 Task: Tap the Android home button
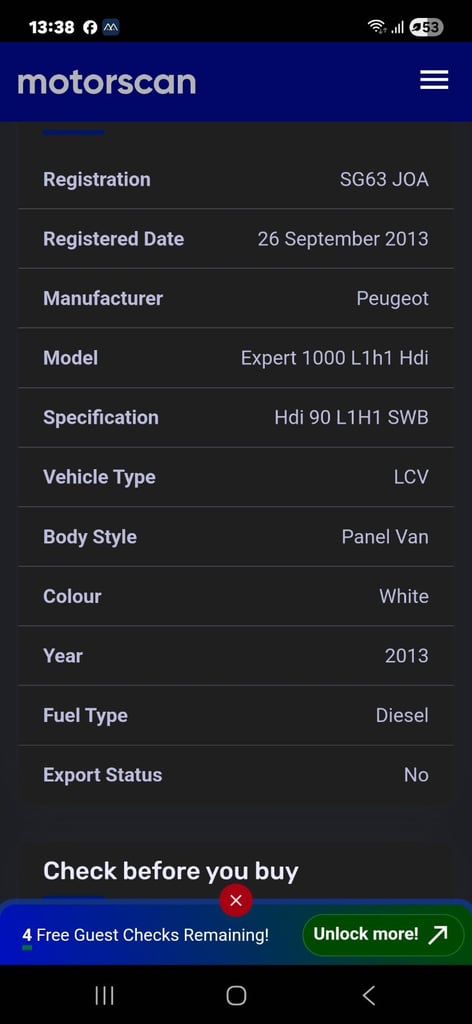coord(236,995)
